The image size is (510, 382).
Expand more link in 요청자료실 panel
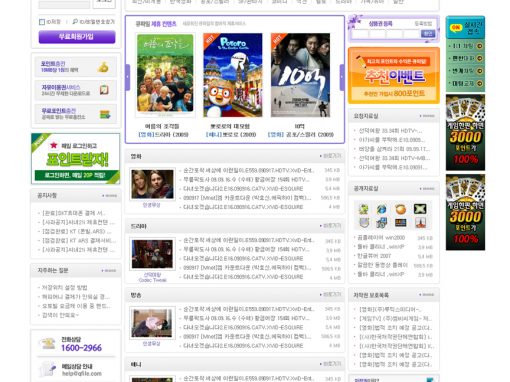click(x=427, y=116)
